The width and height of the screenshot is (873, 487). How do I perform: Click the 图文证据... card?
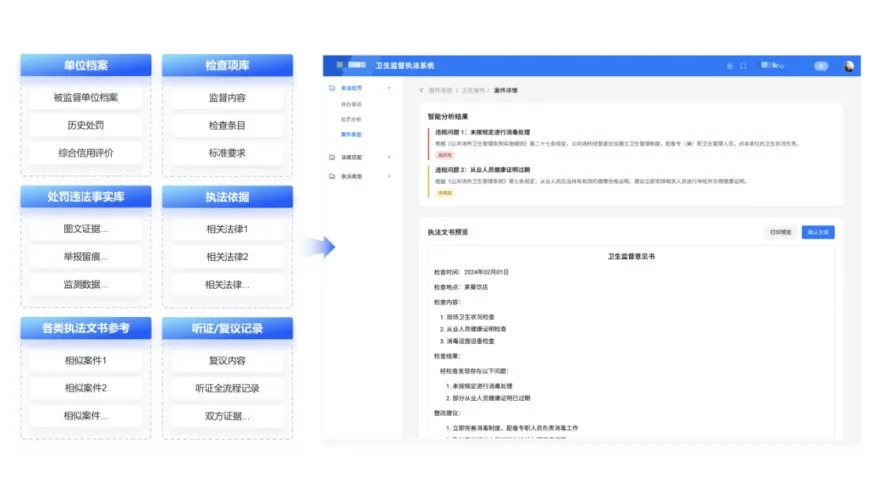(86, 229)
